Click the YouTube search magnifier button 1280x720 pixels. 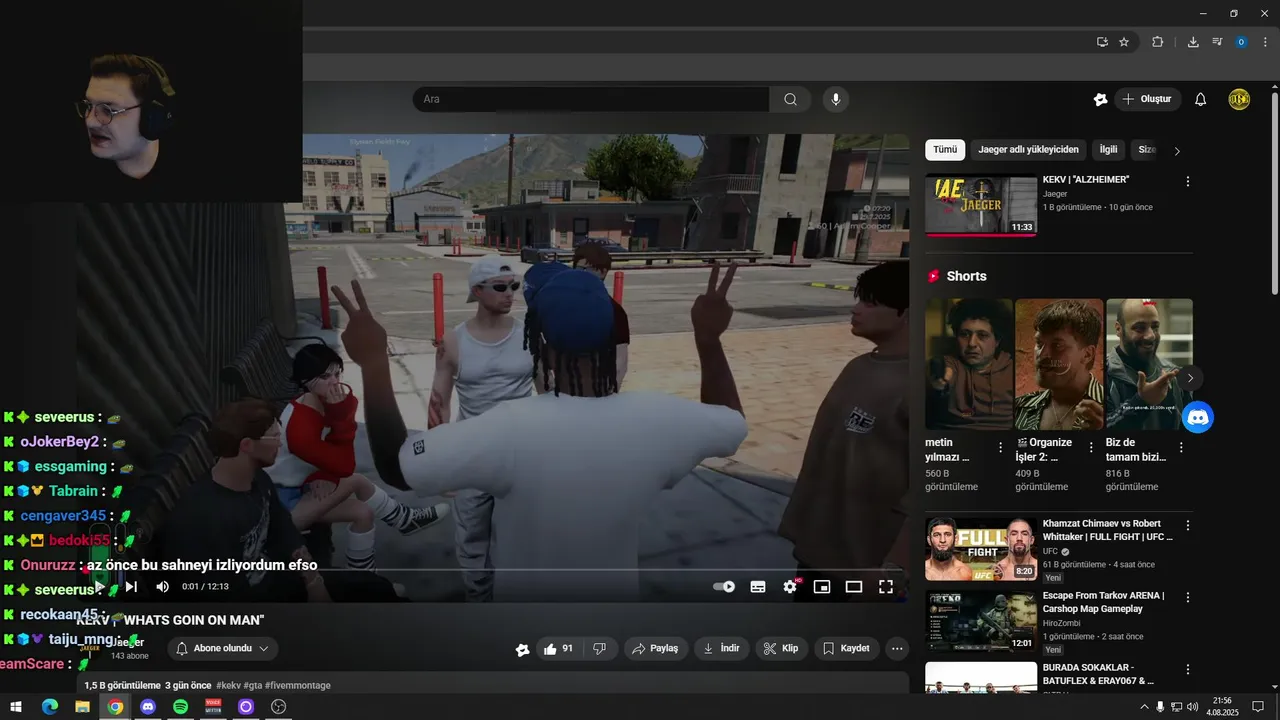[790, 99]
